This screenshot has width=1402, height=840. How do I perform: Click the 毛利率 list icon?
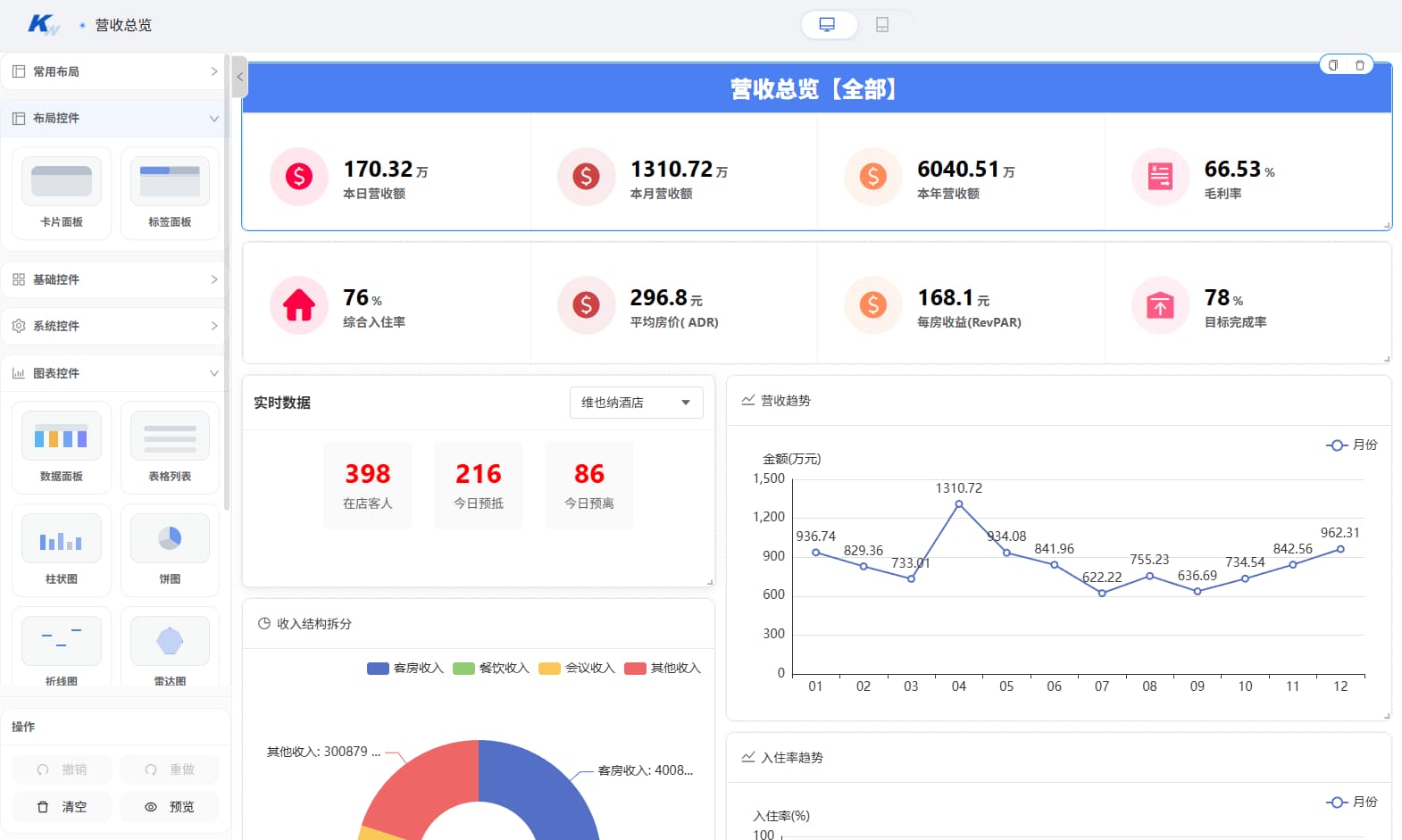pos(1160,177)
